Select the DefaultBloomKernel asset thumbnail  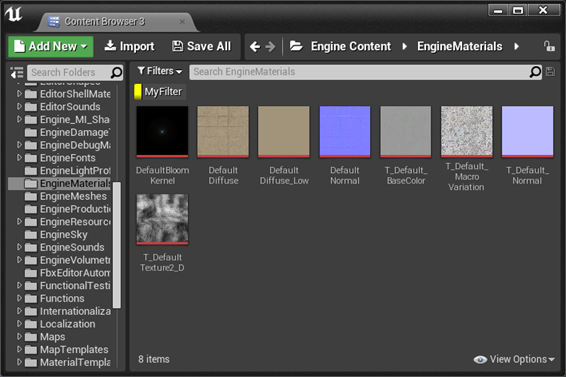click(162, 132)
